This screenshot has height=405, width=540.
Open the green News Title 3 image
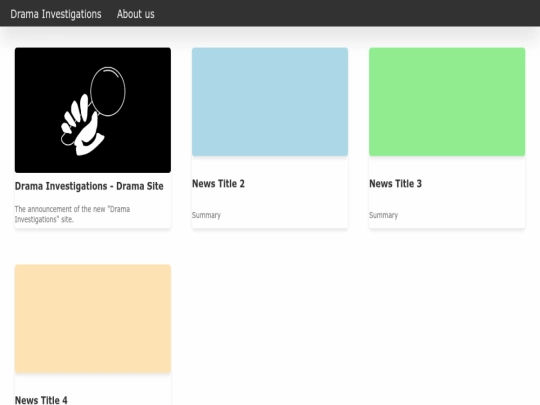447,102
